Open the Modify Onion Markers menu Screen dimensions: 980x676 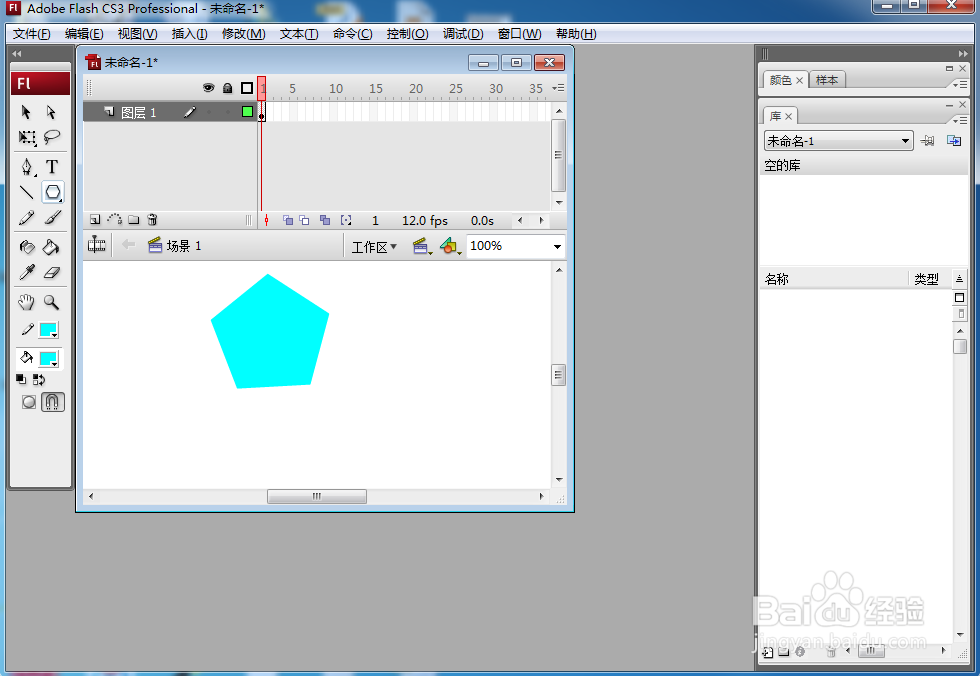pos(346,220)
